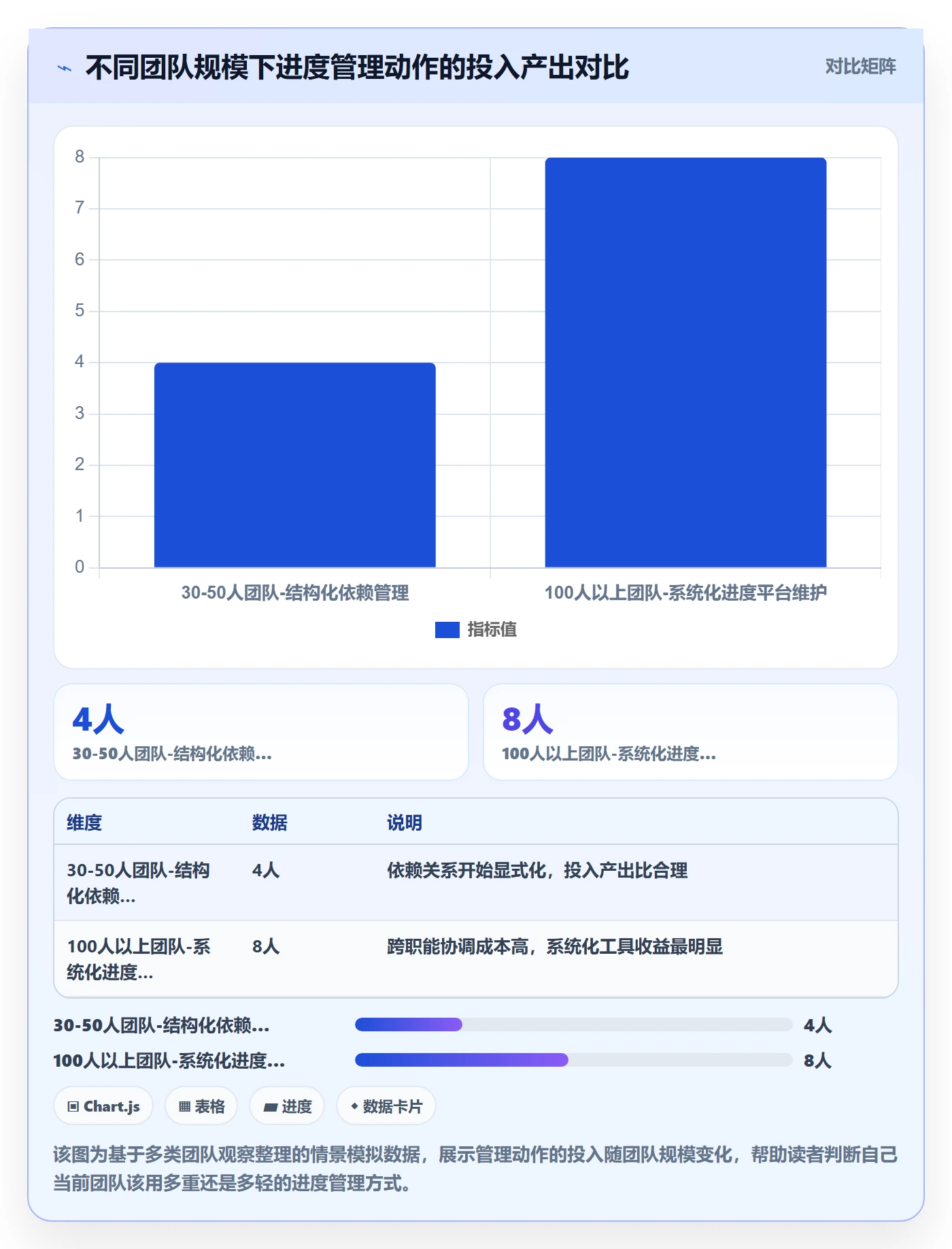Image resolution: width=952 pixels, height=1249 pixels.
Task: Click the 30-50人团队 bar in the chart
Action: pos(294,465)
